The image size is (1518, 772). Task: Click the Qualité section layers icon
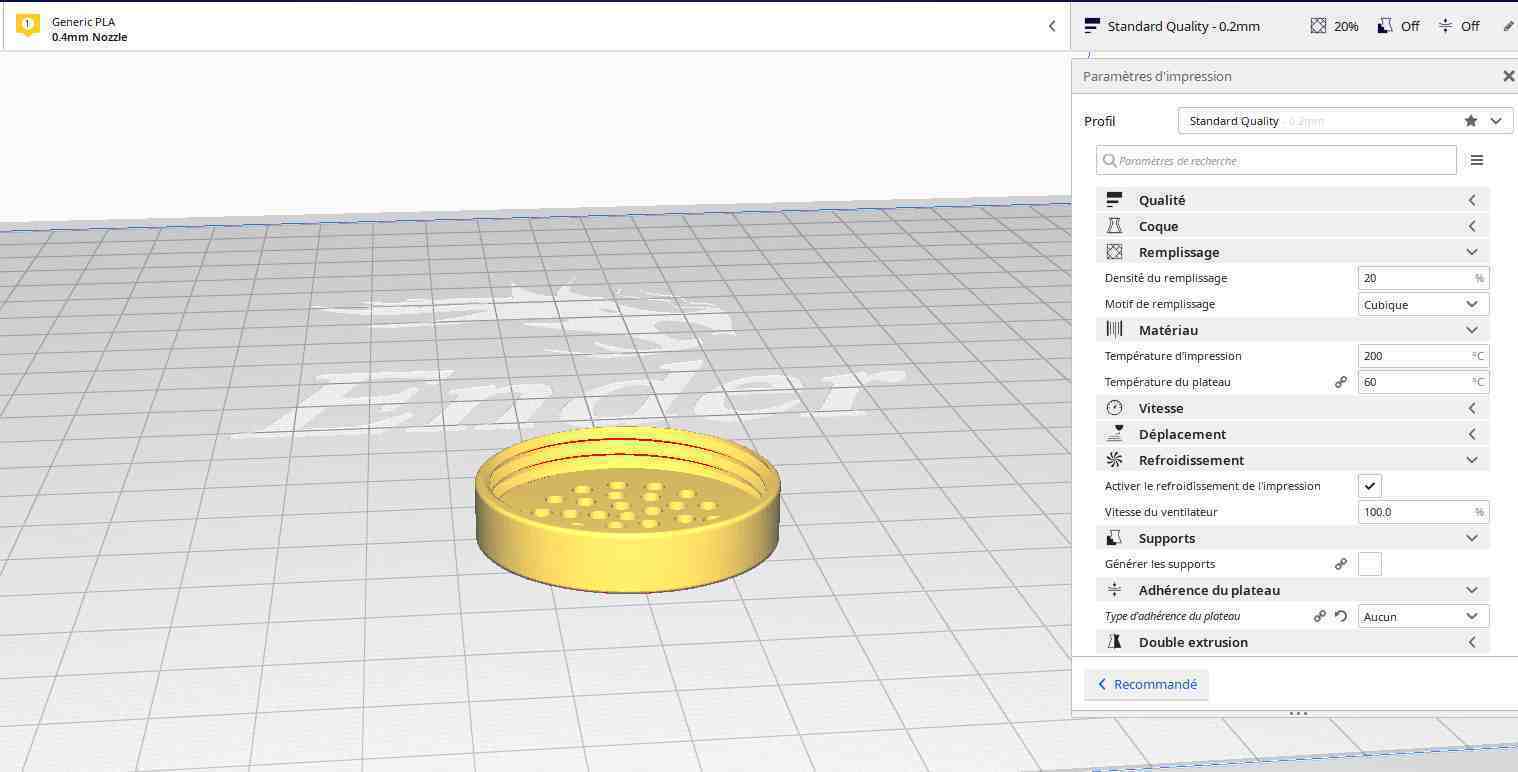click(1114, 200)
